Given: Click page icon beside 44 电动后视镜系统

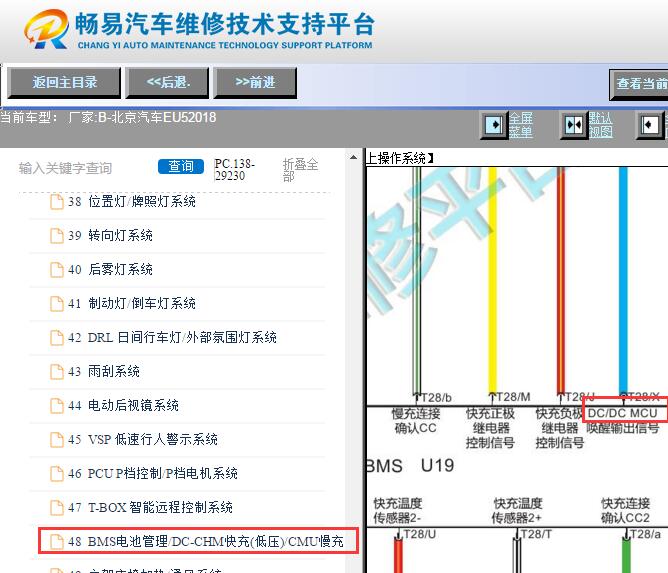Looking at the screenshot, I should tap(57, 406).
